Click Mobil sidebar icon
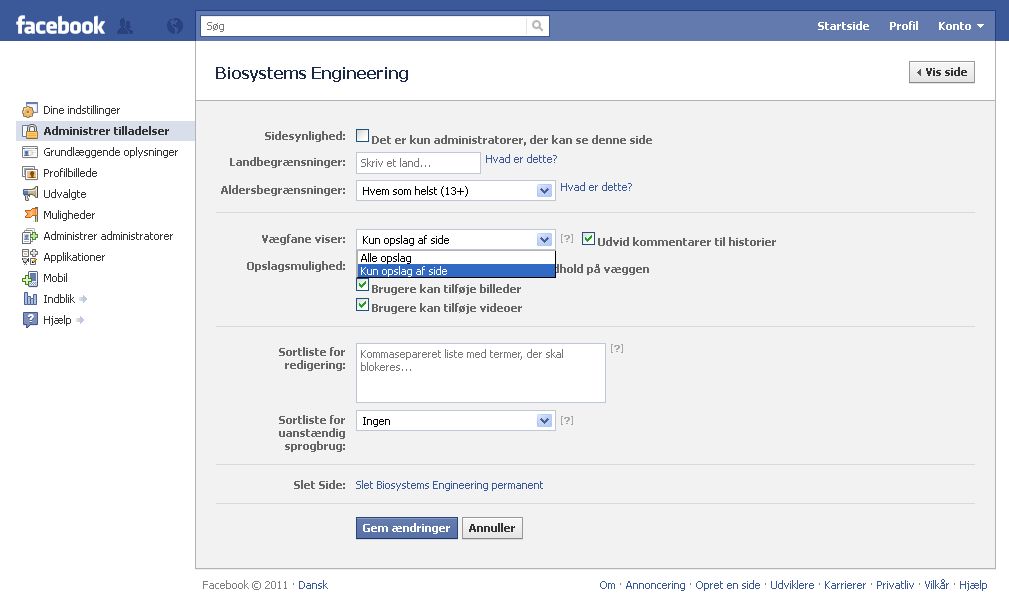The image size is (1009, 610). point(30,279)
